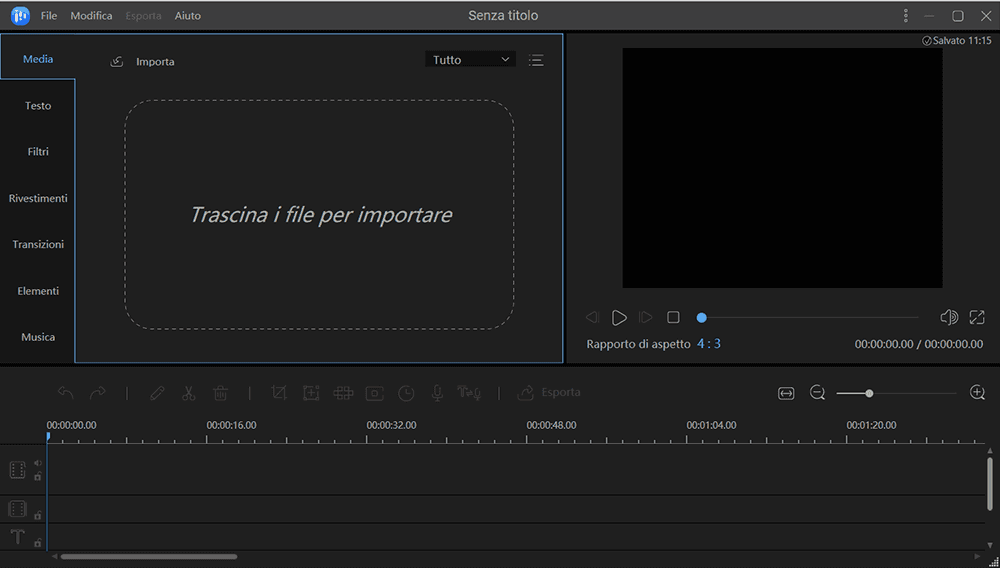Toggle lock on the main video track
The height and width of the screenshot is (568, 1000).
(38, 476)
